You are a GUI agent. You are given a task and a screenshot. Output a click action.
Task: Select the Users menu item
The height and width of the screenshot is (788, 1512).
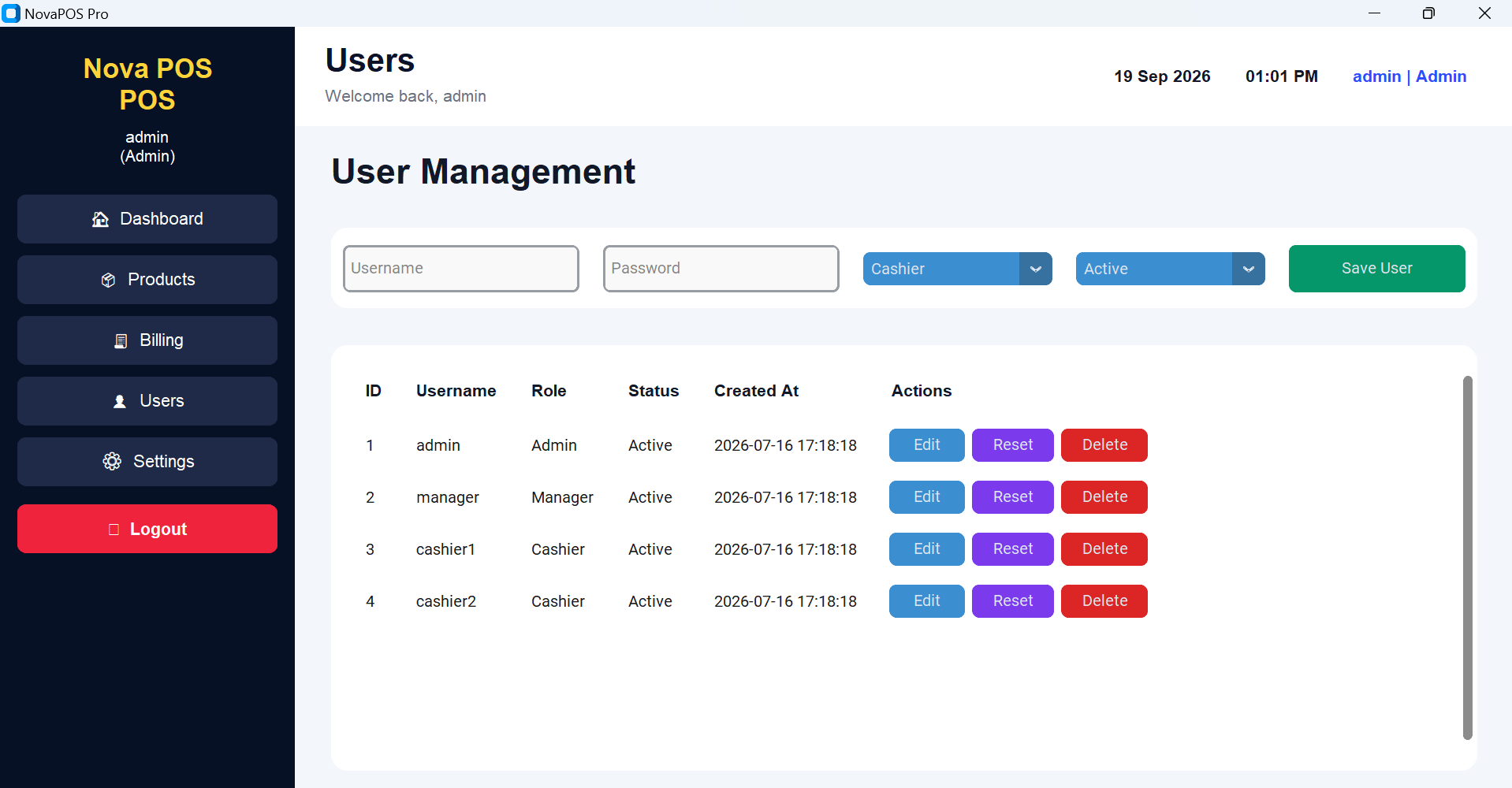tap(147, 401)
